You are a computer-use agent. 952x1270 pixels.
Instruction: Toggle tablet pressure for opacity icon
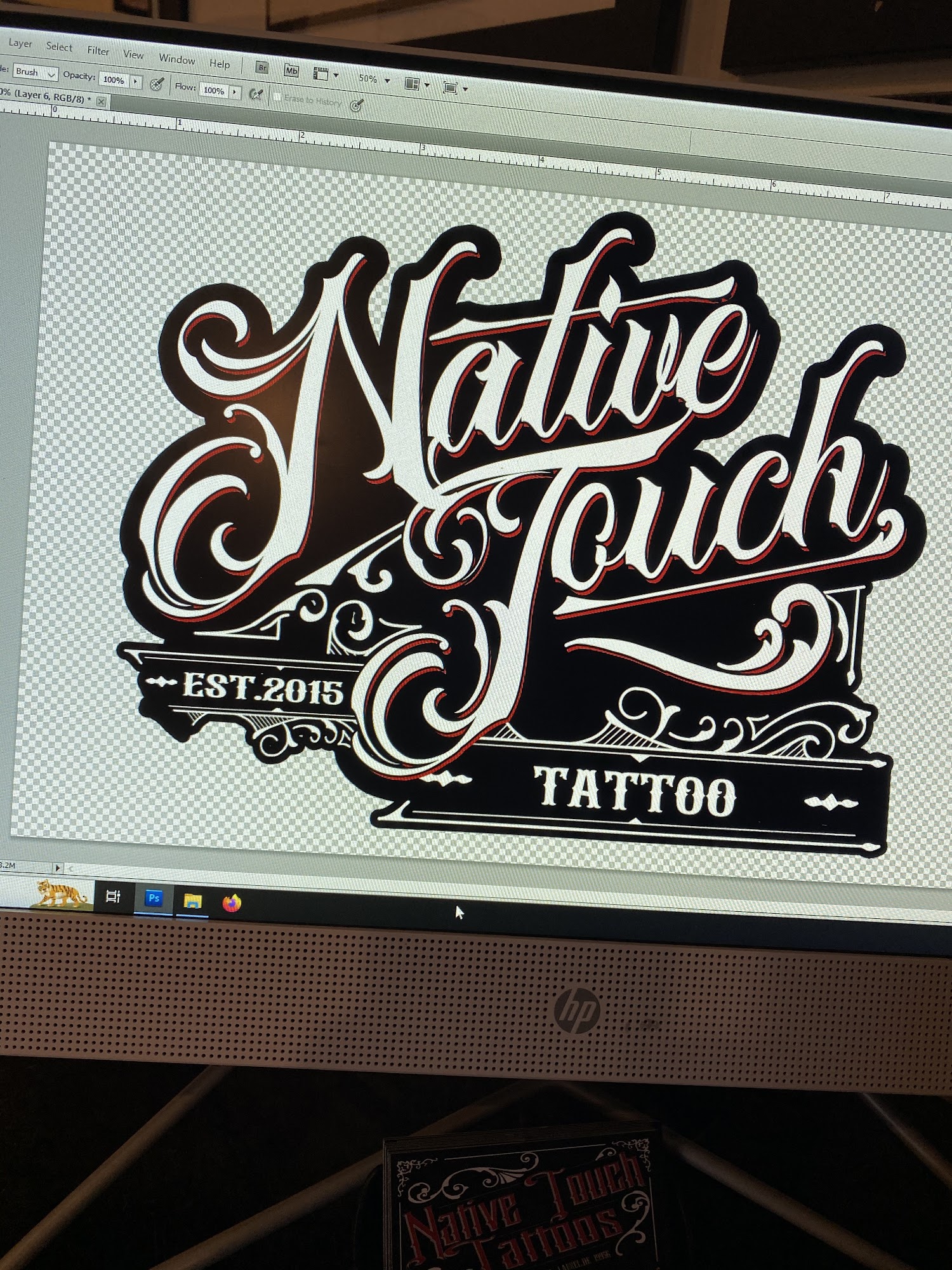[157, 84]
